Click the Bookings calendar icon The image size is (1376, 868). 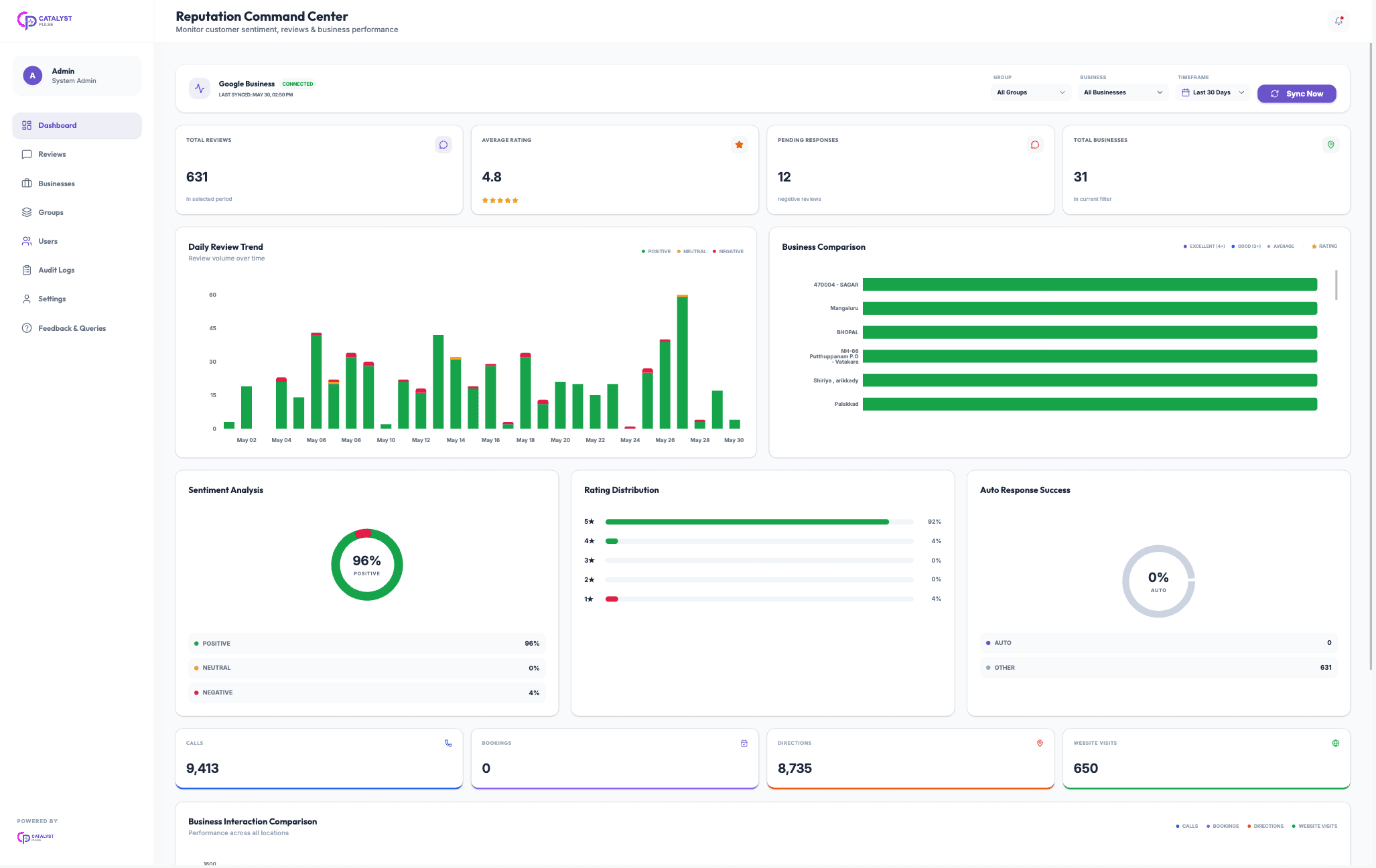coord(744,743)
